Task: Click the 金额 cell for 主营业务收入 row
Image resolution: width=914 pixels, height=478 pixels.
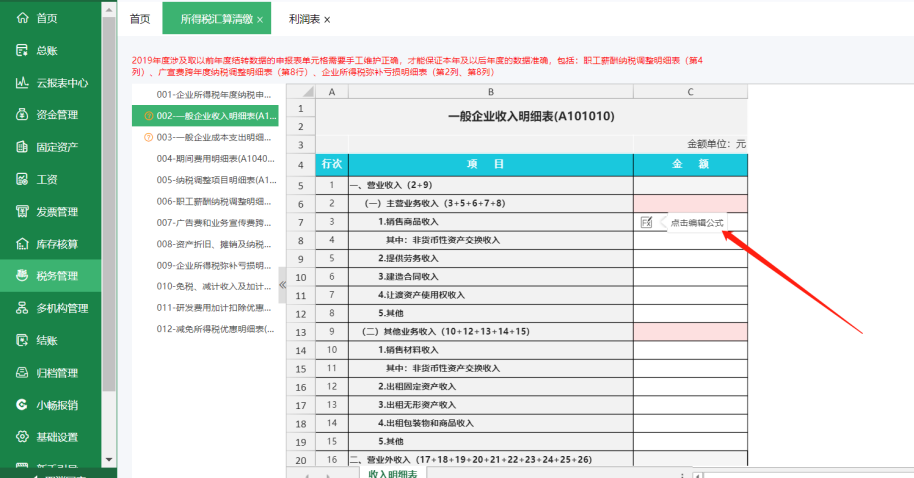Action: 690,203
